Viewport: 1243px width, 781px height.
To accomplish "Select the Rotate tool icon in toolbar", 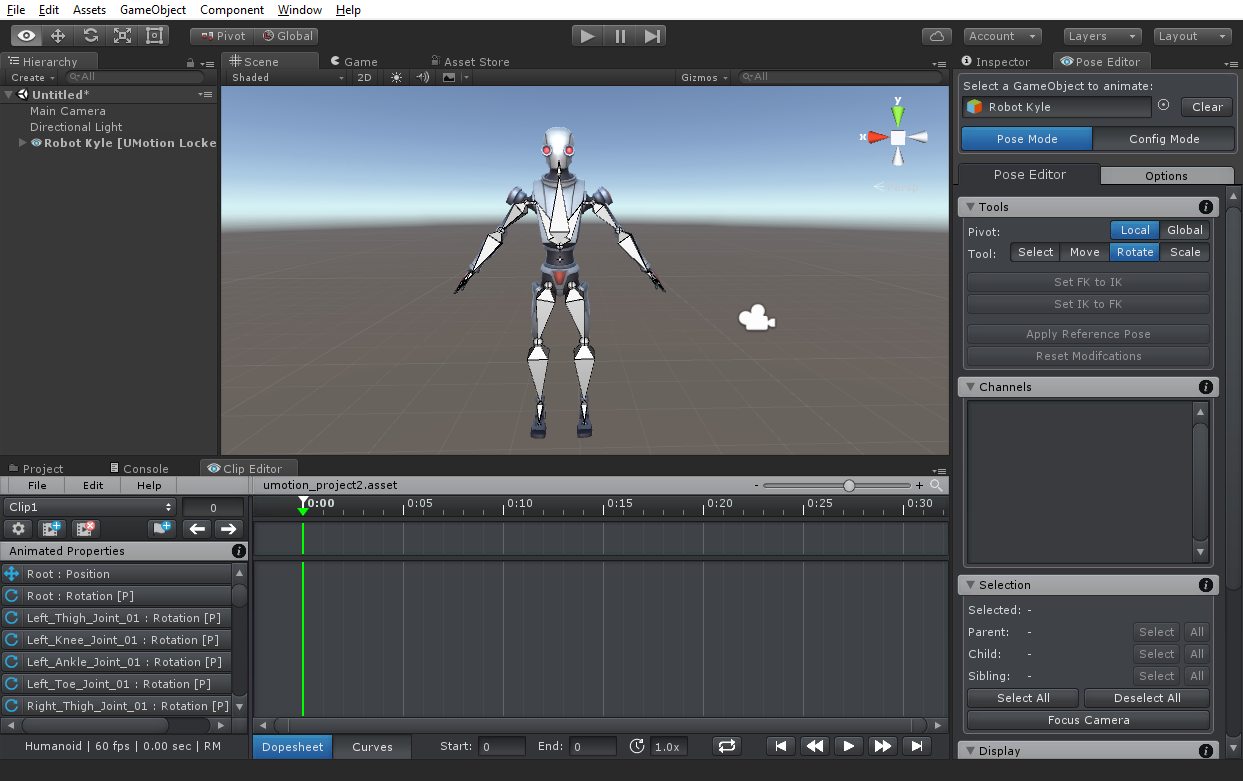I will click(x=90, y=36).
